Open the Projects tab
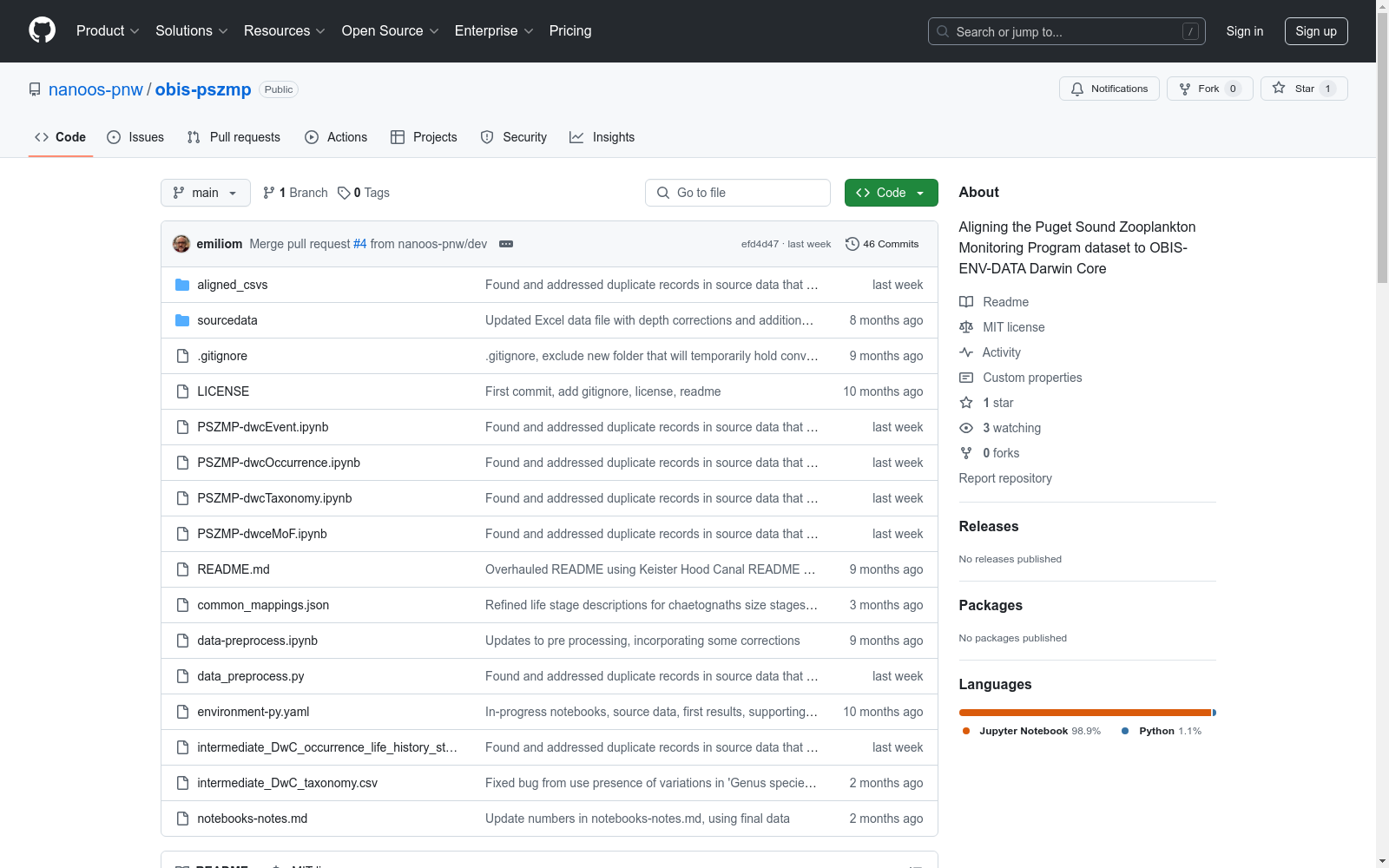Viewport: 1389px width, 868px height. click(x=424, y=137)
